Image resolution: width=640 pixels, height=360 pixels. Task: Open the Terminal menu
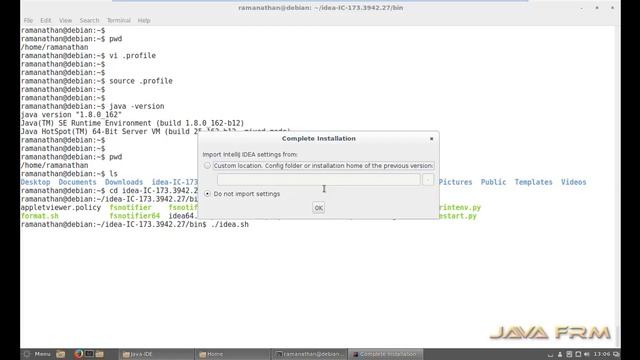point(118,20)
